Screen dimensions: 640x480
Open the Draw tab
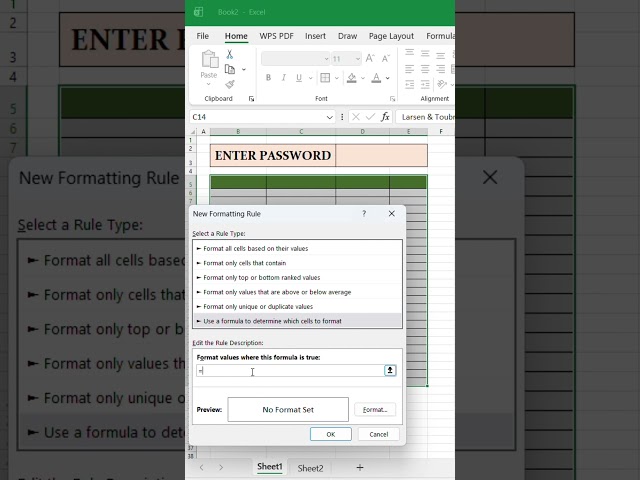pyautogui.click(x=347, y=36)
